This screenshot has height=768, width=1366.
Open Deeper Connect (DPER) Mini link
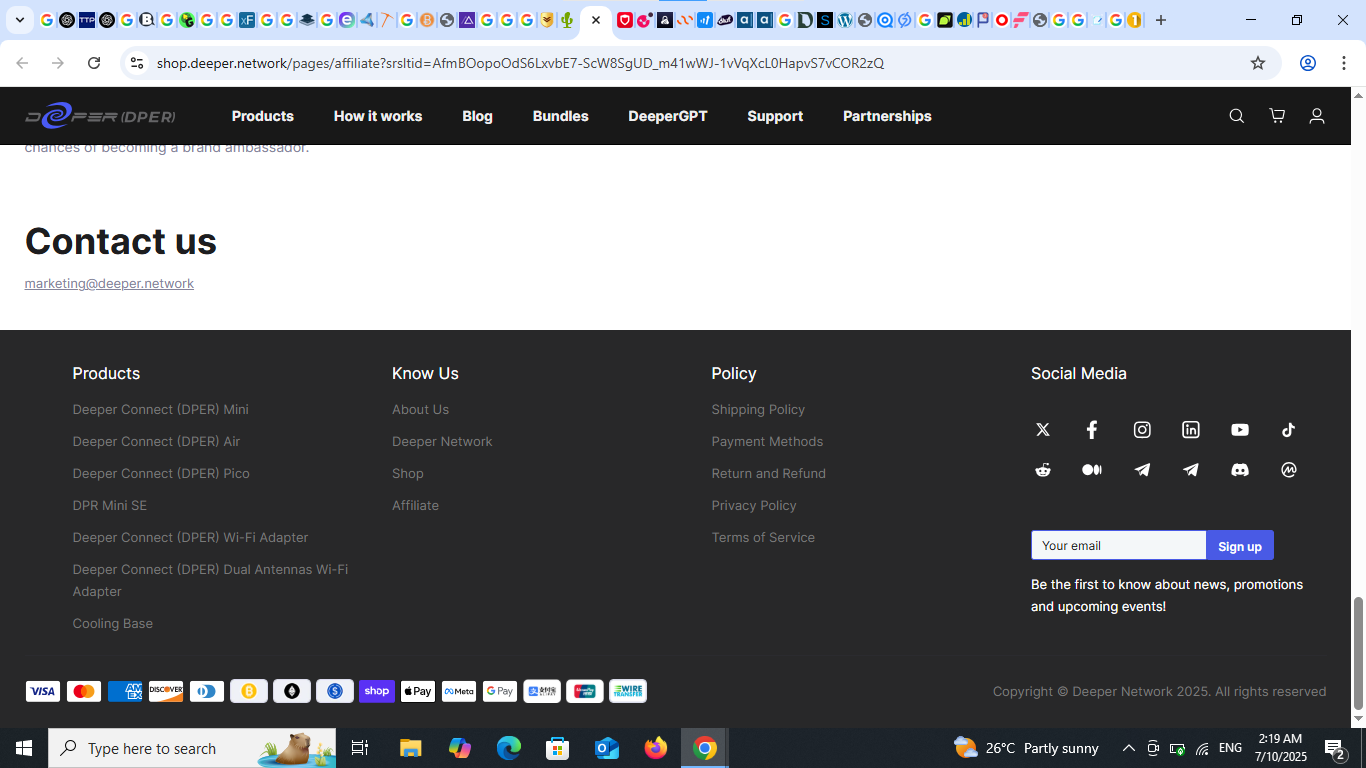tap(161, 409)
